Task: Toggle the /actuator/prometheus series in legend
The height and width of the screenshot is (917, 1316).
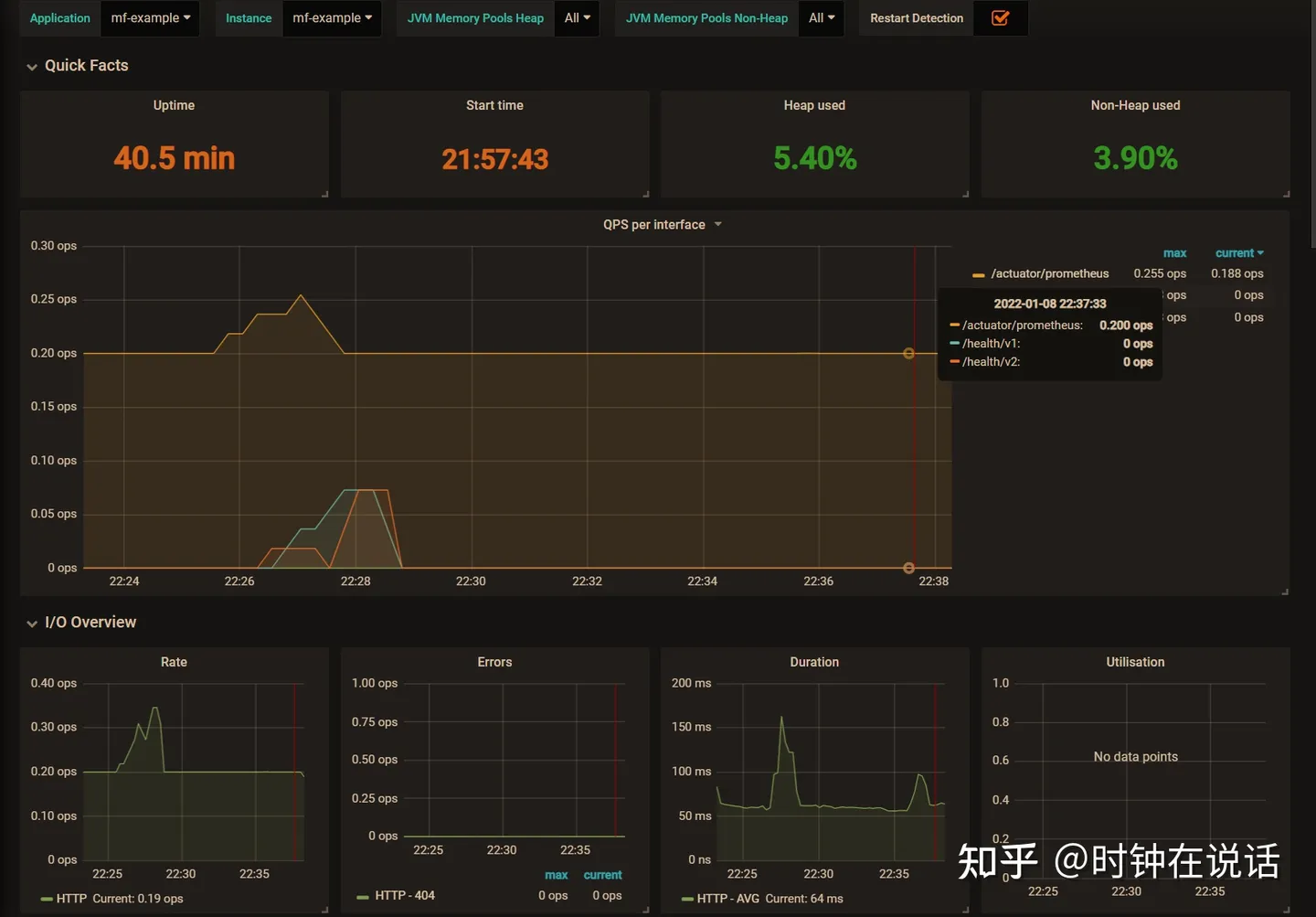Action: pyautogui.click(x=1049, y=274)
